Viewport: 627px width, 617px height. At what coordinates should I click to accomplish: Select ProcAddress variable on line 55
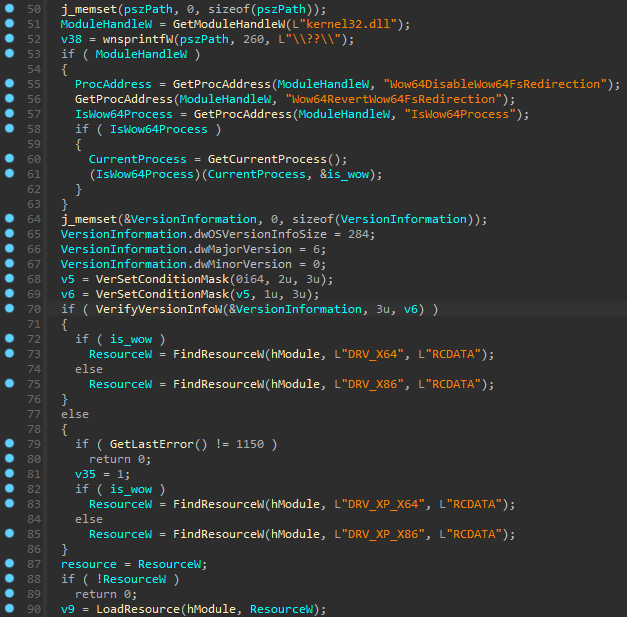tap(113, 84)
